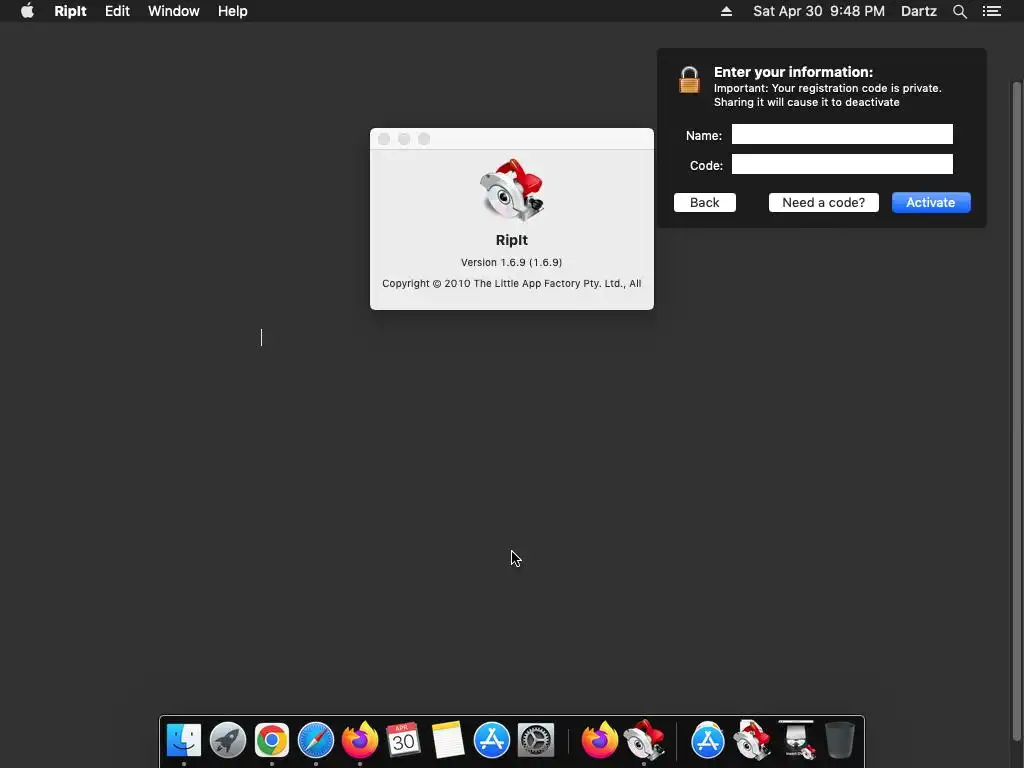1024x768 pixels.
Task: Click the copyright line in About window
Action: coord(511,283)
